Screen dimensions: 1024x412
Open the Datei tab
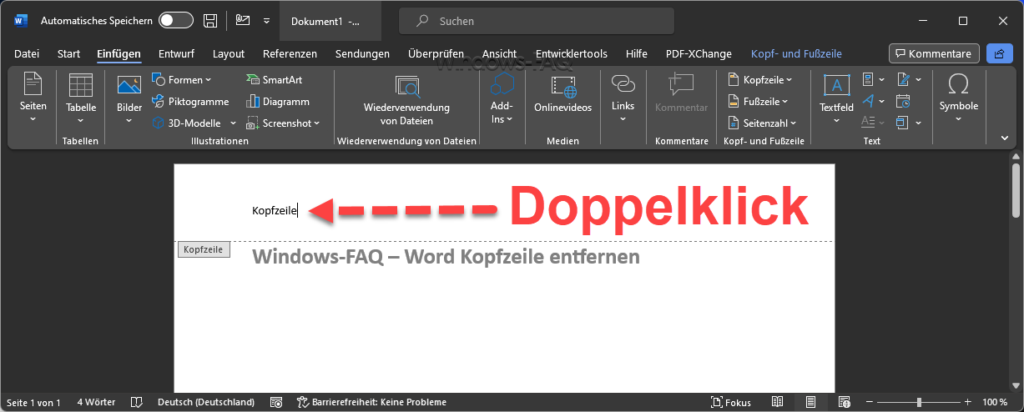point(26,54)
